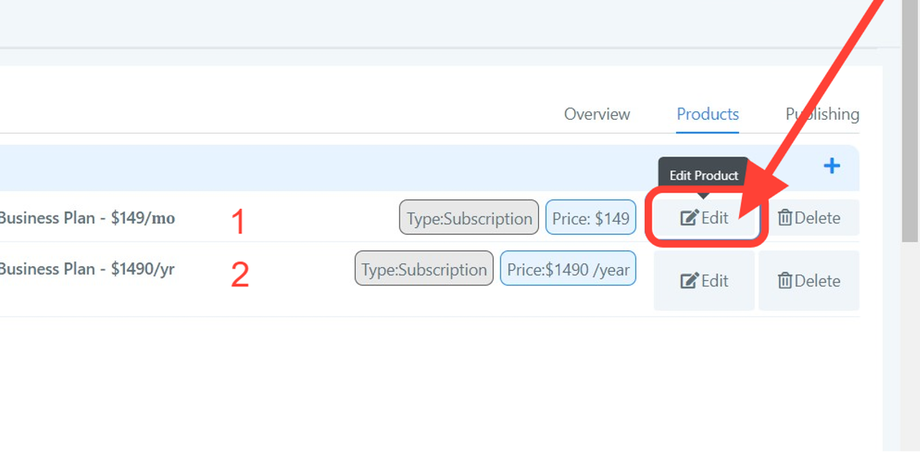Click Type:Subscription badge on $149/mo row

(x=469, y=218)
